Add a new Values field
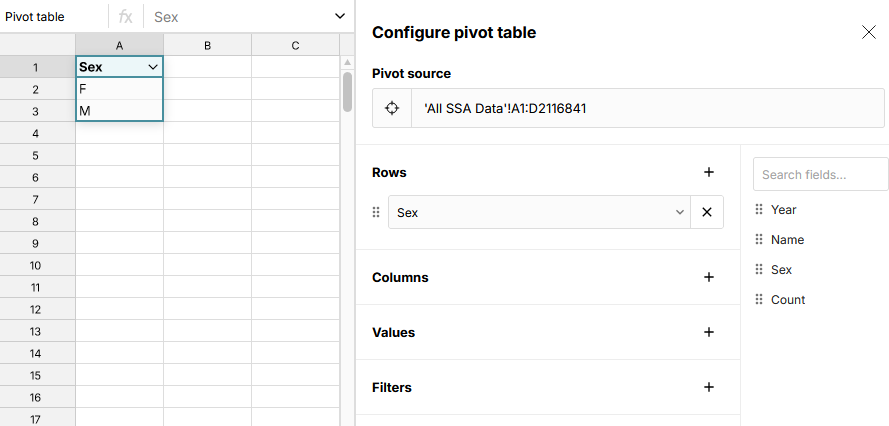This screenshot has width=889, height=426. [x=709, y=332]
